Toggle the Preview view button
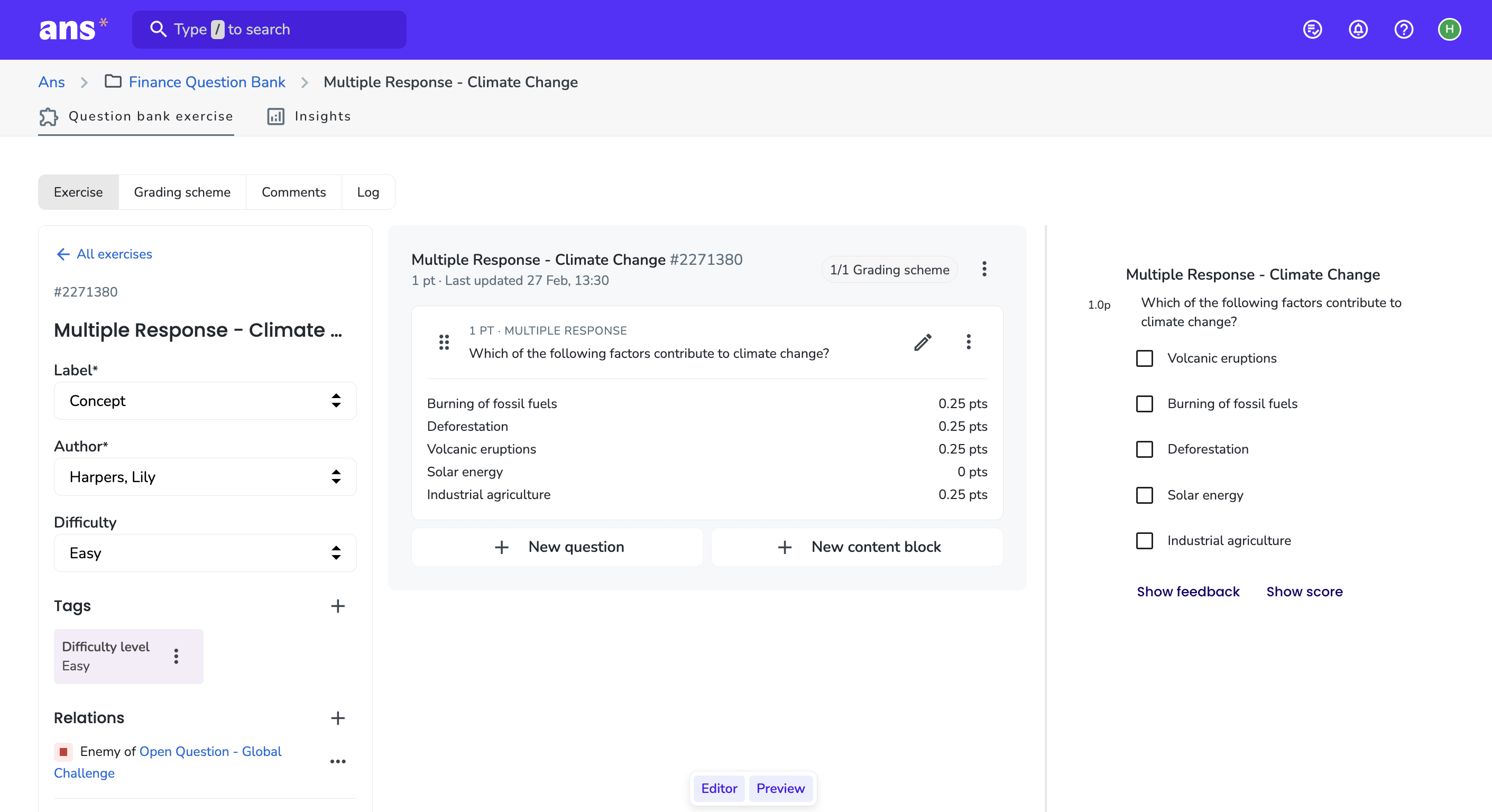Image resolution: width=1492 pixels, height=812 pixels. (x=780, y=789)
